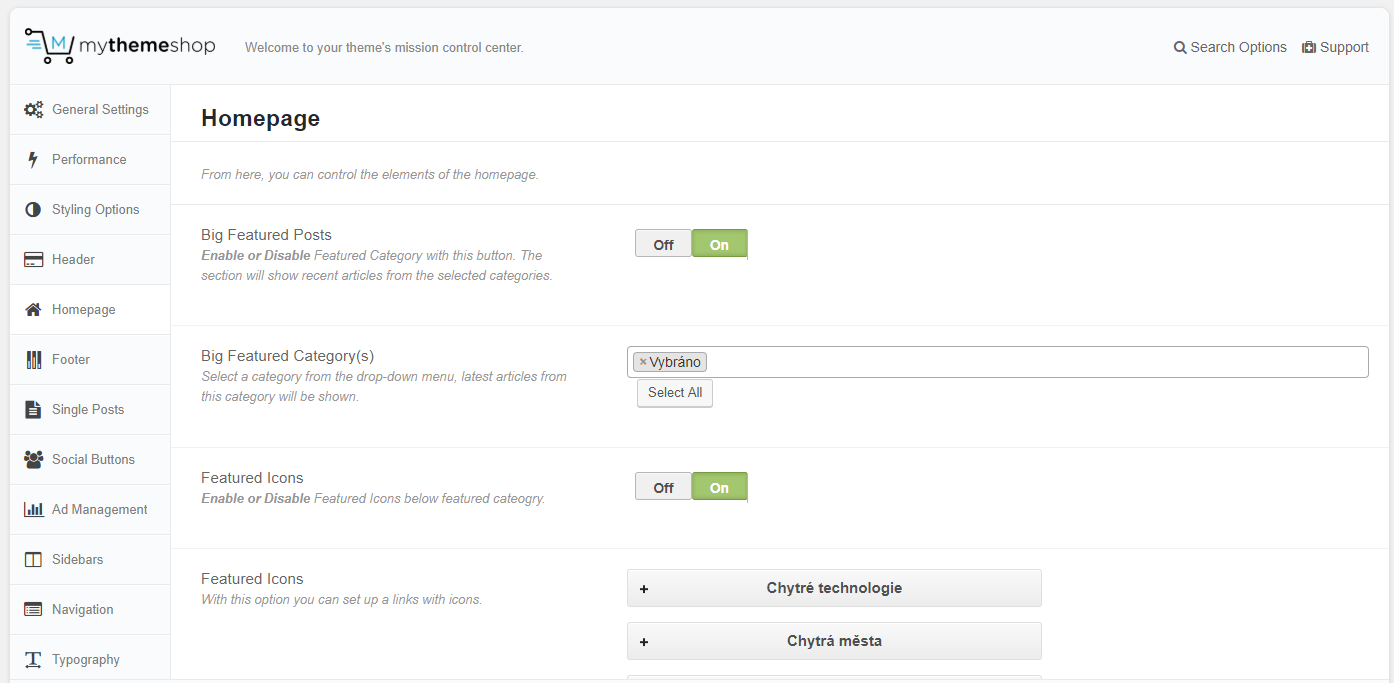Expand the Chytré technologie panel

point(833,588)
